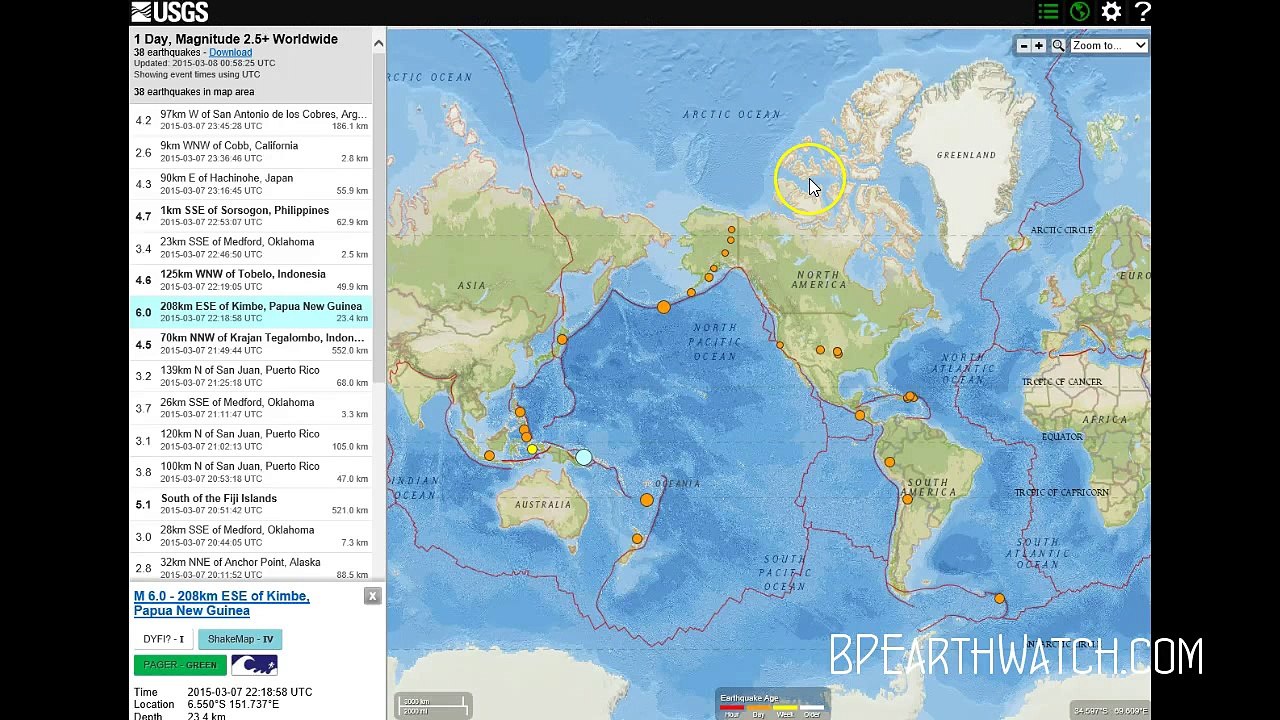
Task: Click the orange Fiji quake marker near Oceania label
Action: [647, 500]
